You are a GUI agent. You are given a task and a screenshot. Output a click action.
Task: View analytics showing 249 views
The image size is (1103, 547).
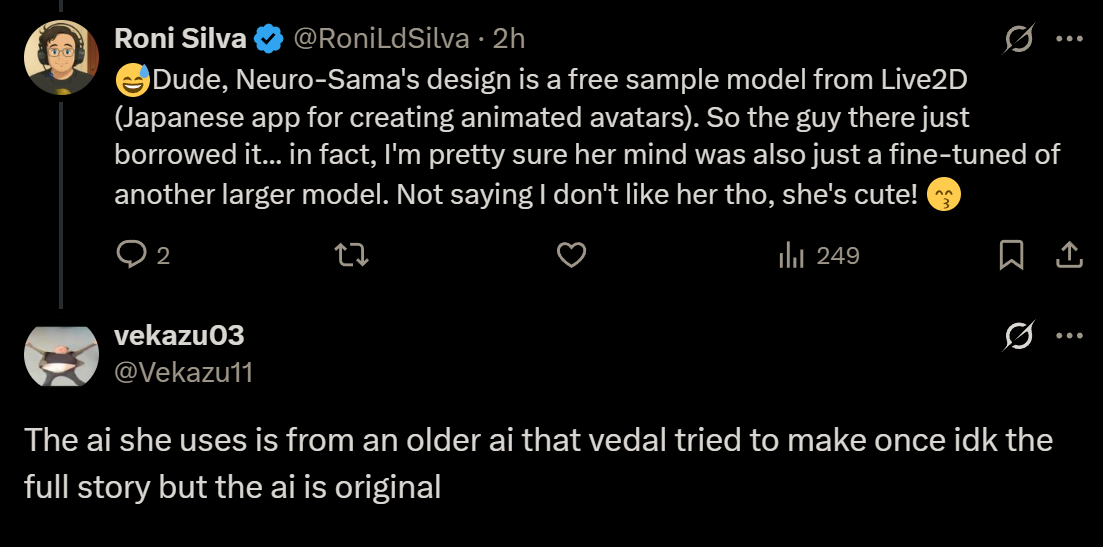coord(819,256)
